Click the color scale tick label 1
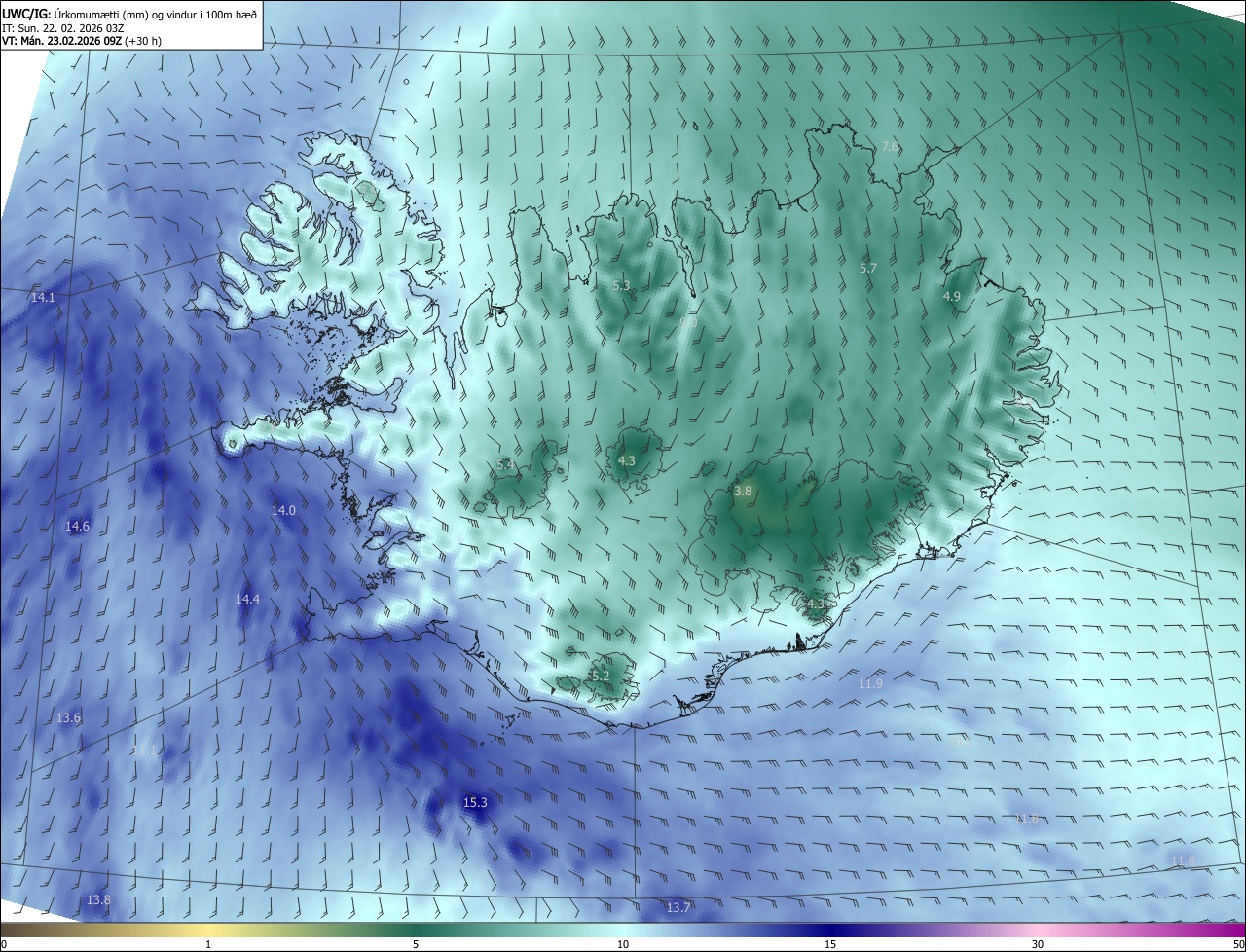This screenshot has height=952, width=1246. (208, 944)
